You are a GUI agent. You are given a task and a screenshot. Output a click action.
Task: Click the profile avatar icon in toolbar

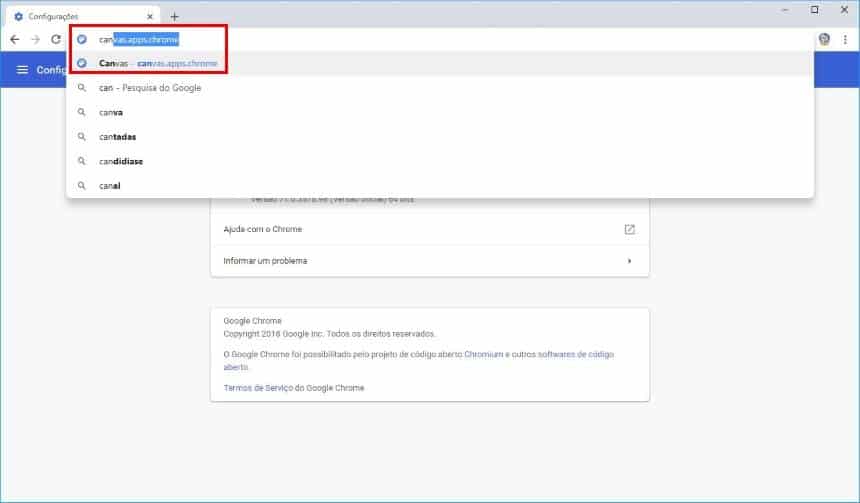coord(824,39)
